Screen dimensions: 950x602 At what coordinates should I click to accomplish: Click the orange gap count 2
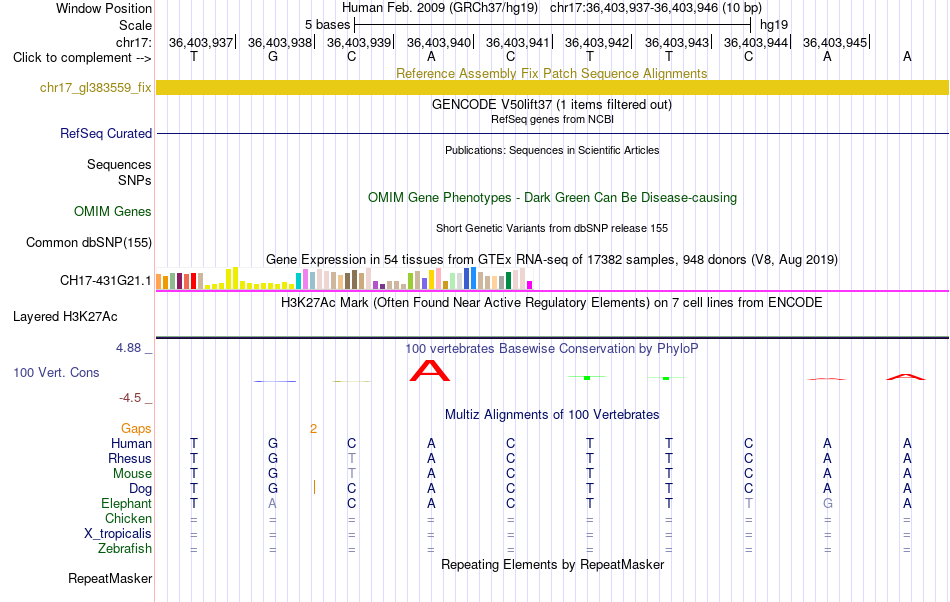click(313, 429)
